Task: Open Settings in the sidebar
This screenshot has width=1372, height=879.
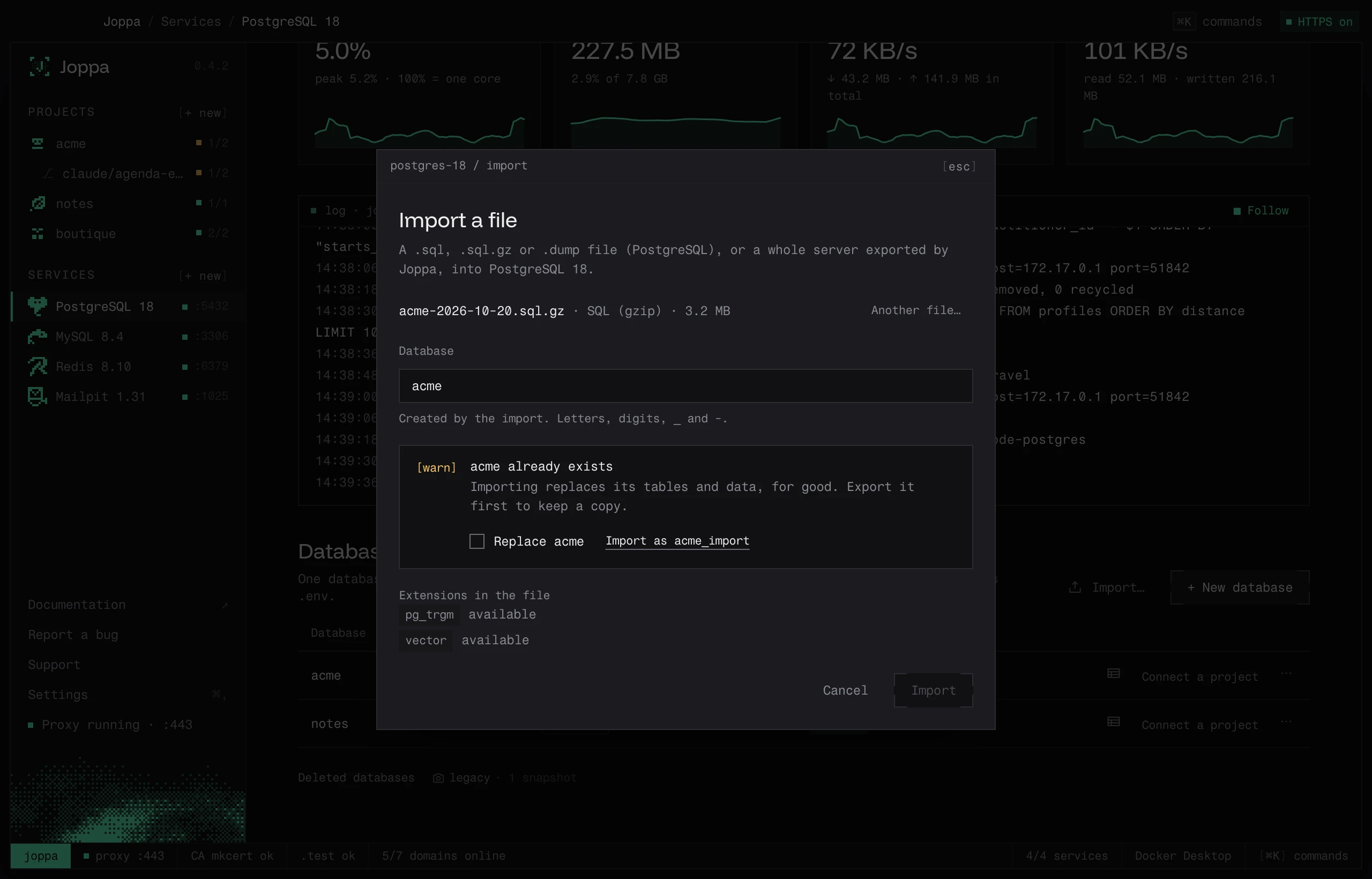Action: click(x=58, y=695)
